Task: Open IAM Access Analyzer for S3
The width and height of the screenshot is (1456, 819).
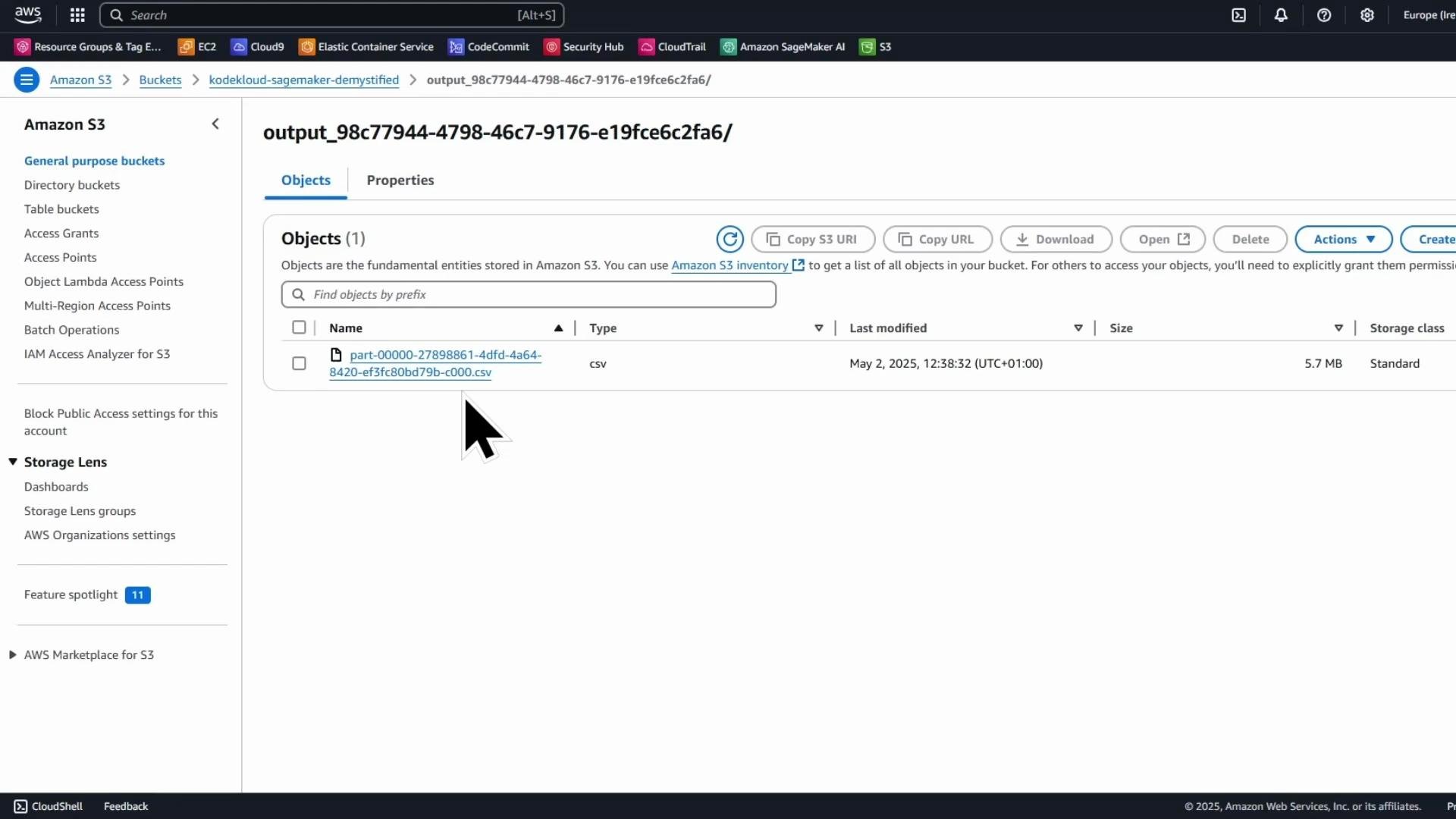Action: (x=97, y=354)
